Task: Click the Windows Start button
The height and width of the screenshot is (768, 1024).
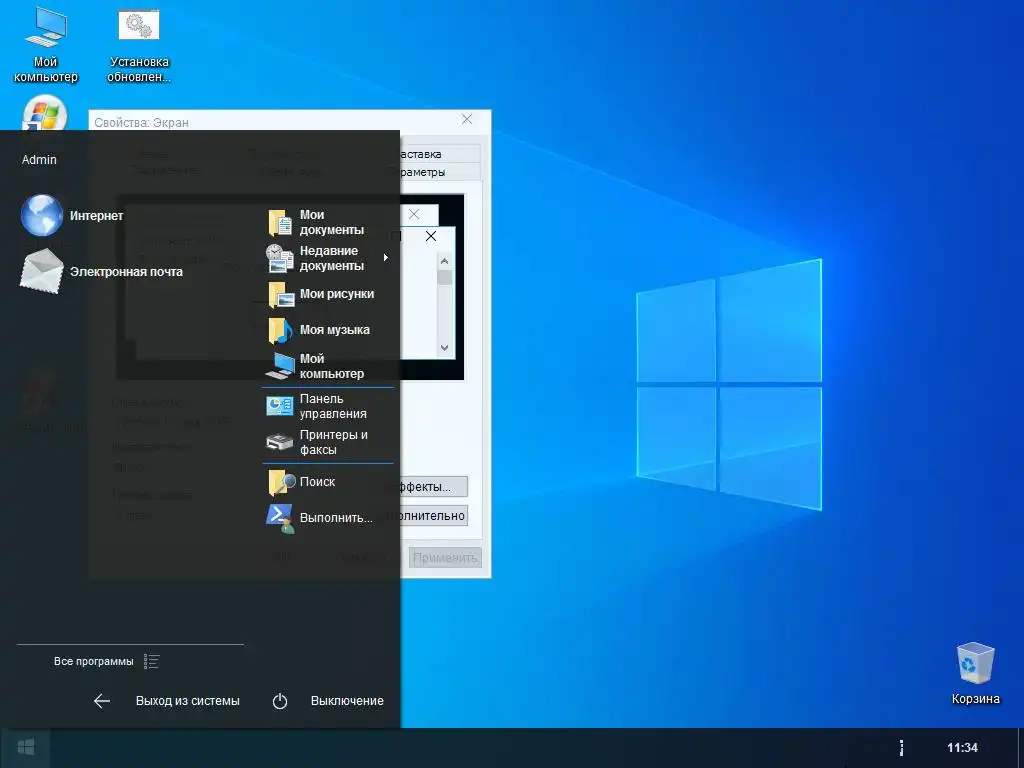Action: click(25, 748)
